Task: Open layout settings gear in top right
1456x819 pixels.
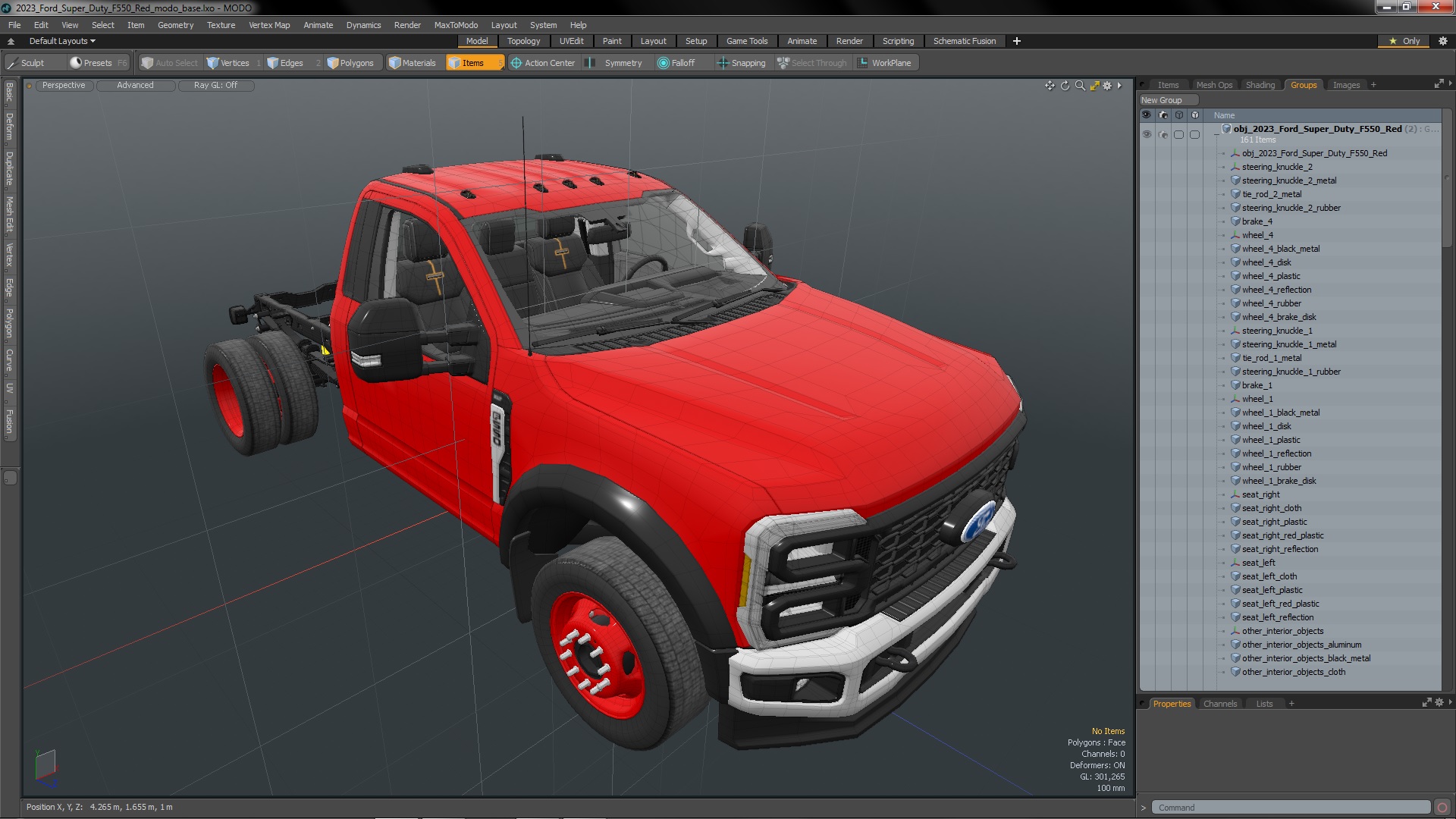Action: (1442, 41)
